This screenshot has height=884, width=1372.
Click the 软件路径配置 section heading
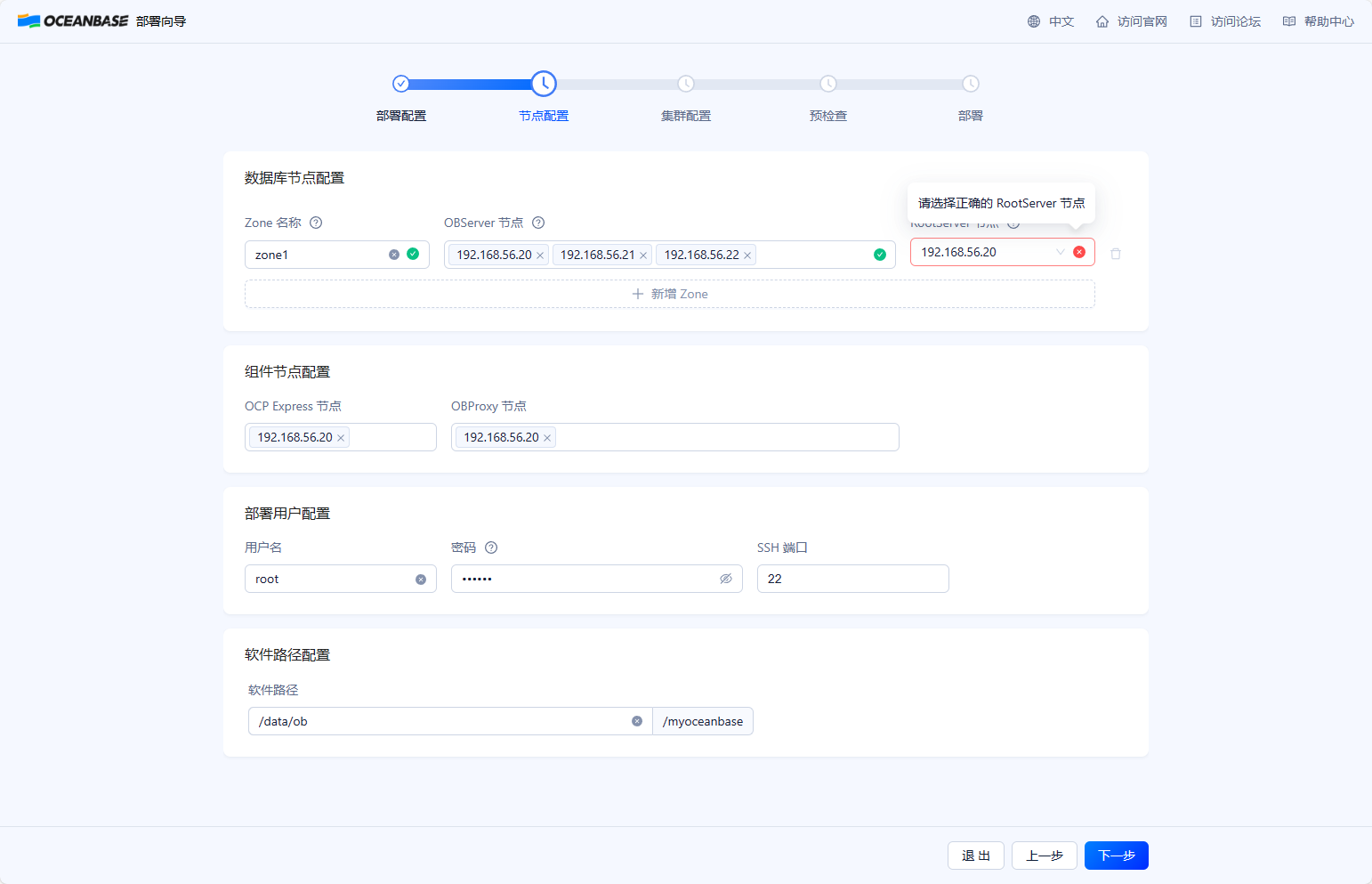pos(287,655)
